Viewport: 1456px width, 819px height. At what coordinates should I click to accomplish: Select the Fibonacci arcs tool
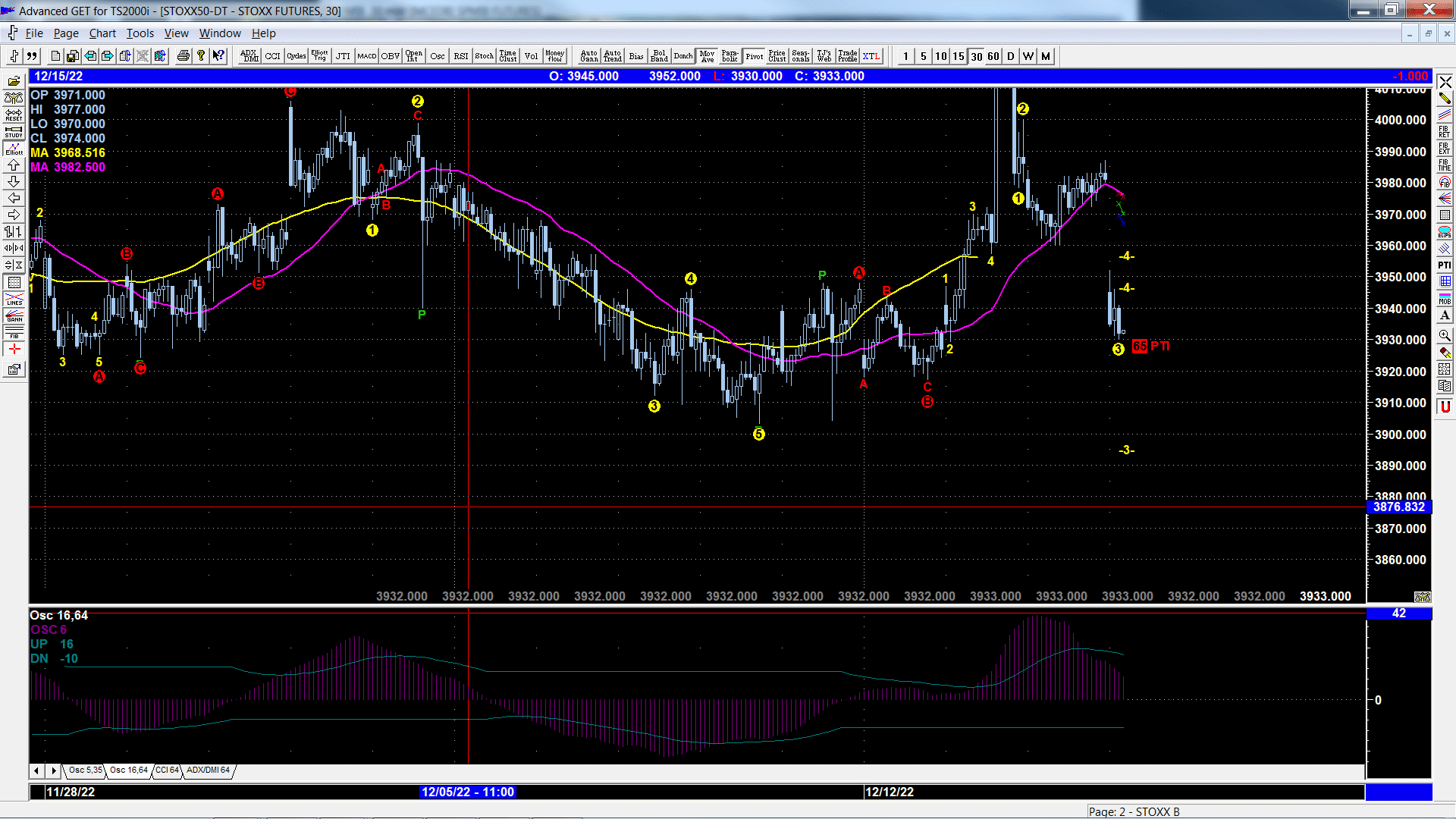click(1445, 182)
